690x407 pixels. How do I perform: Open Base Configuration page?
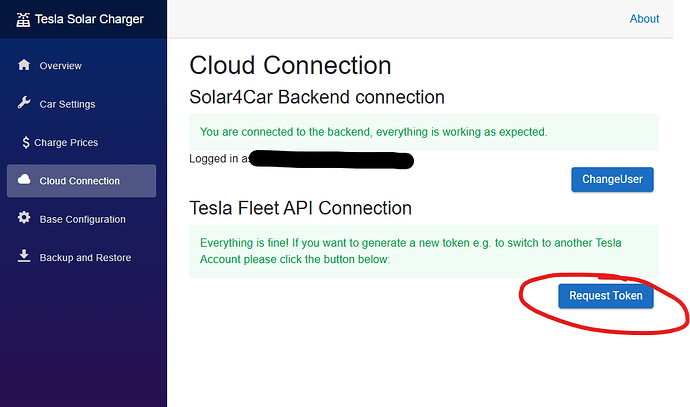point(81,219)
